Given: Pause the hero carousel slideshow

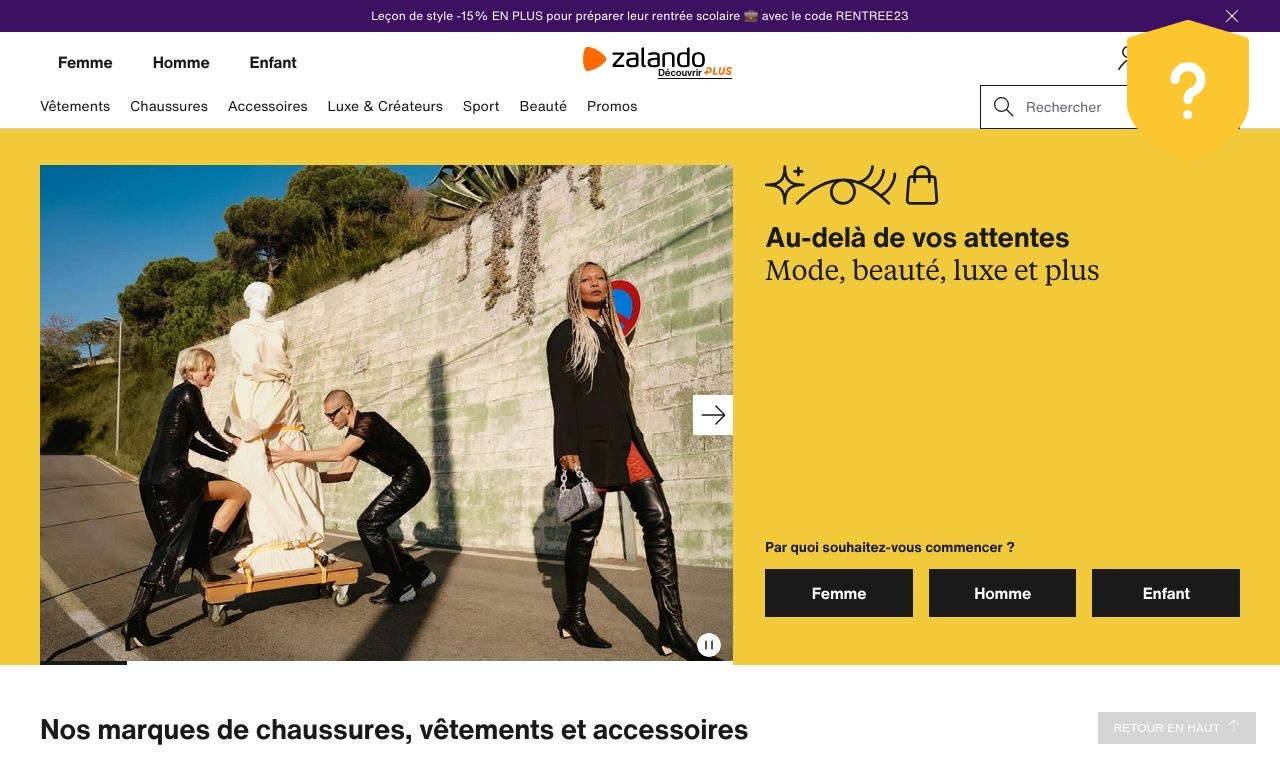Looking at the screenshot, I should pyautogui.click(x=709, y=645).
